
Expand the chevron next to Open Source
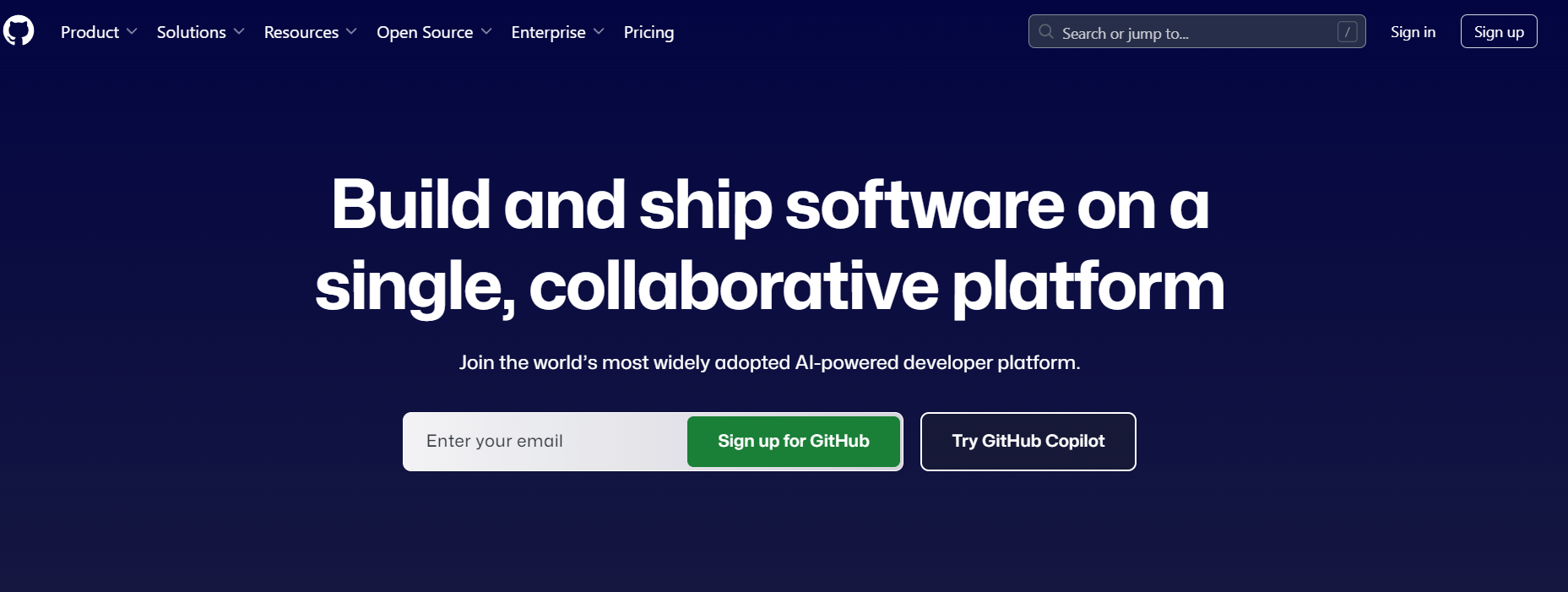coord(486,31)
